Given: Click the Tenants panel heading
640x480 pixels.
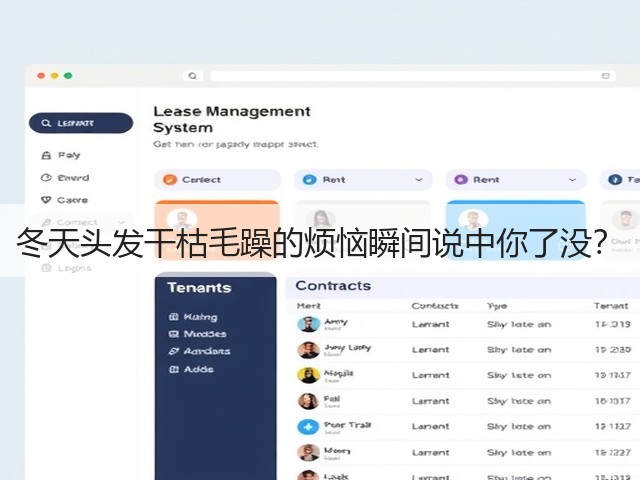Looking at the screenshot, I should click(x=199, y=288).
